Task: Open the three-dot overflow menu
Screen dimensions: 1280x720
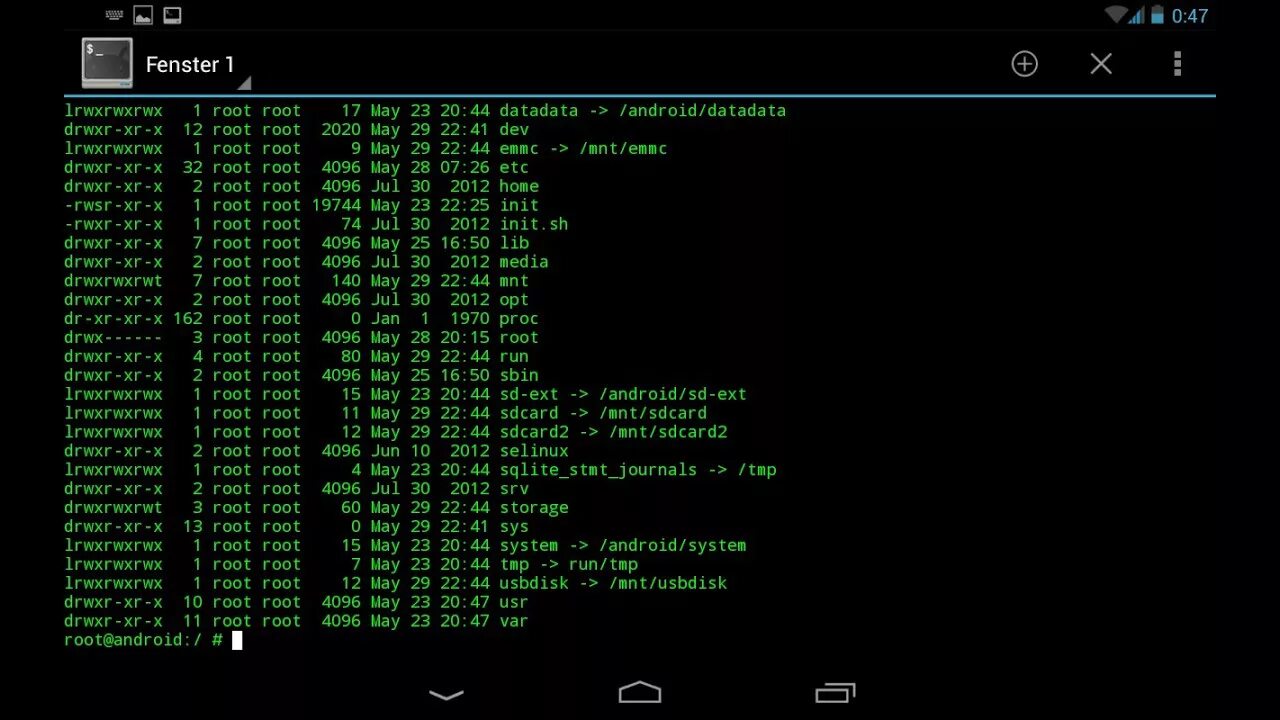Action: (1177, 64)
